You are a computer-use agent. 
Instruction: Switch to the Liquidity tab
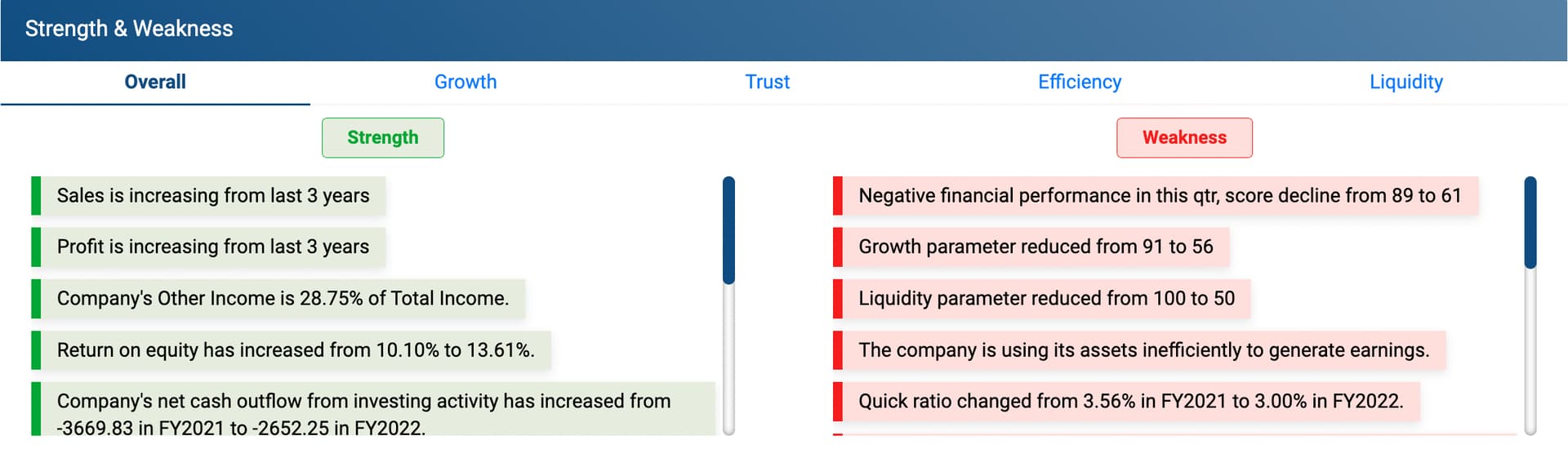tap(1406, 82)
